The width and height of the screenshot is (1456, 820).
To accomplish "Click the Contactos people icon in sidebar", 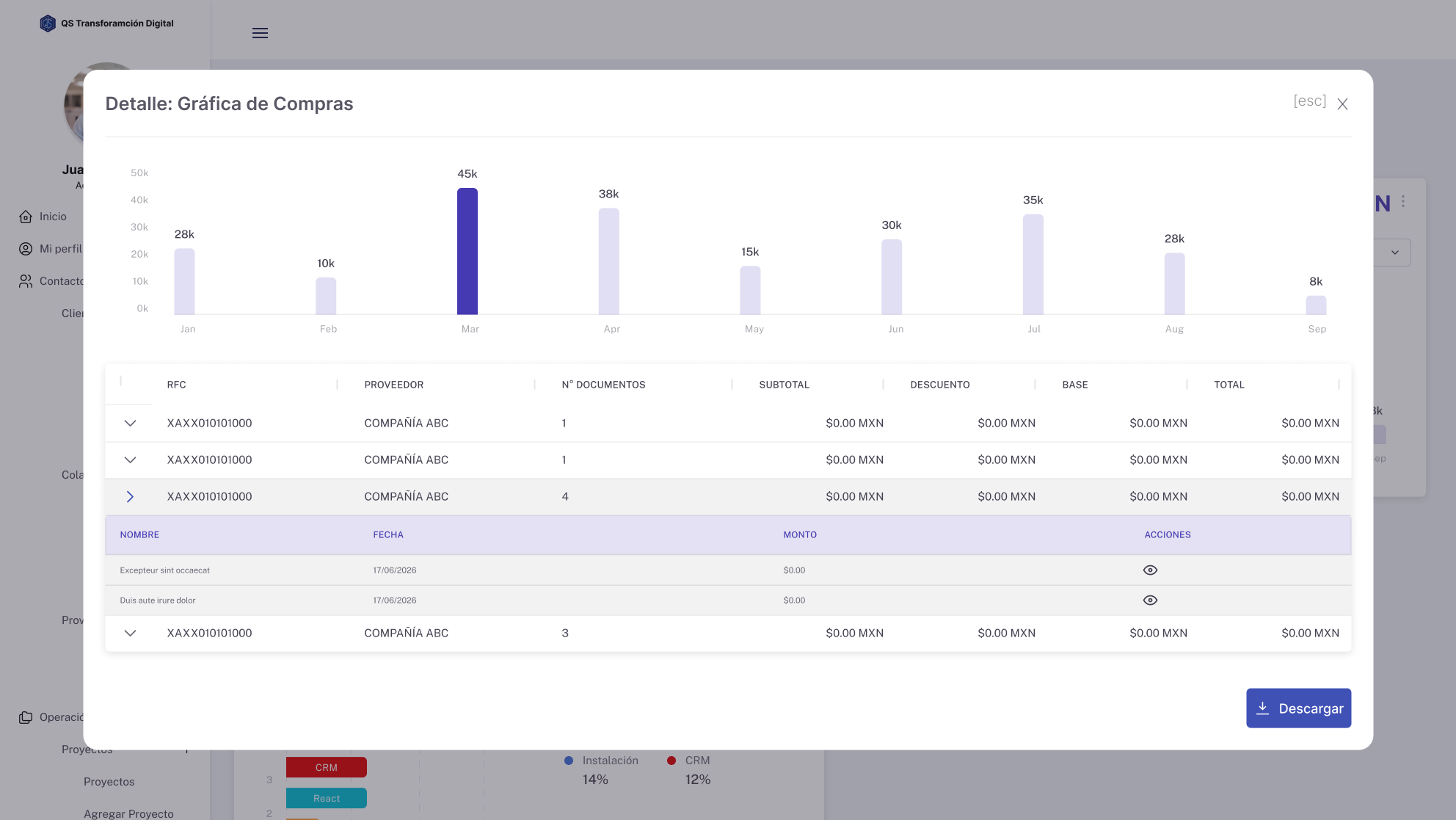I will [26, 281].
